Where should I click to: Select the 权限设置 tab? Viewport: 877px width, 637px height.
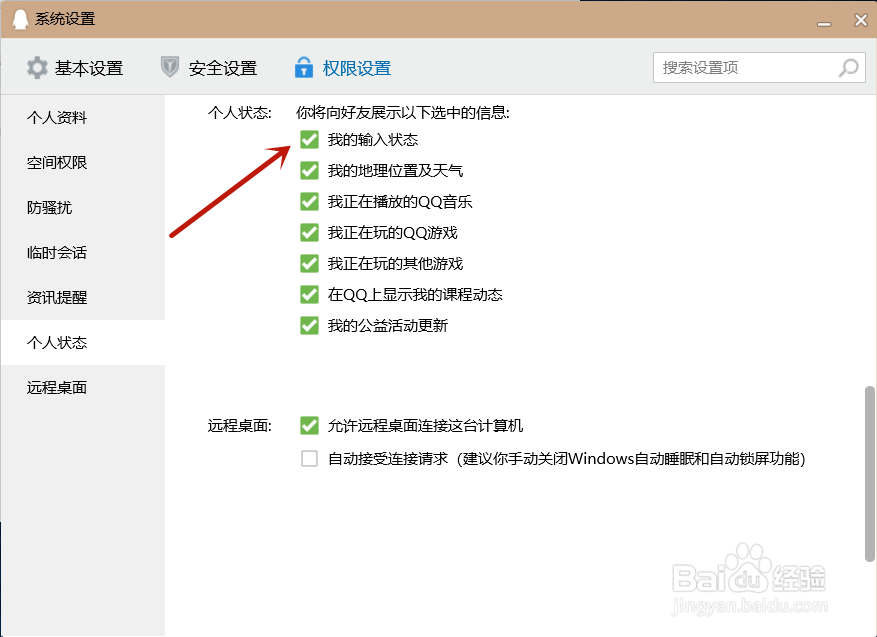pos(343,68)
